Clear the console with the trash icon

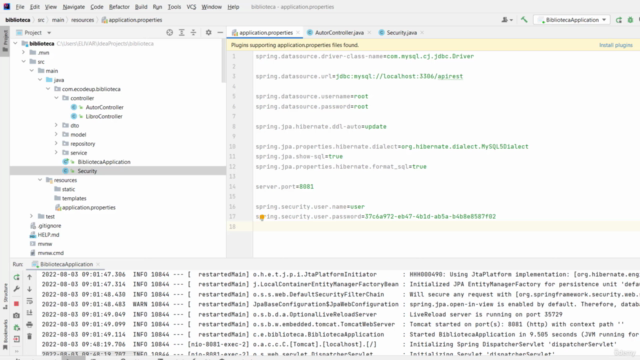29,336
